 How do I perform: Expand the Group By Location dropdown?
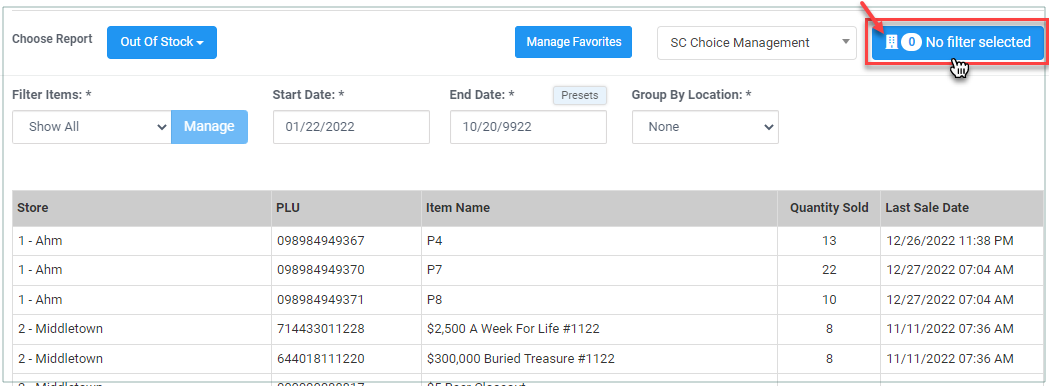point(705,126)
